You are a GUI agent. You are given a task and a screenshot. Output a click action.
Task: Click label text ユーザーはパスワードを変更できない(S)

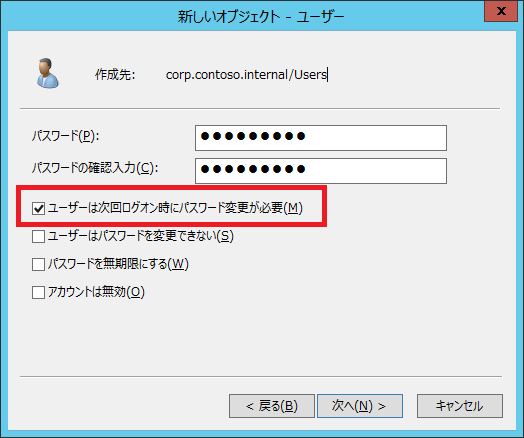141,236
